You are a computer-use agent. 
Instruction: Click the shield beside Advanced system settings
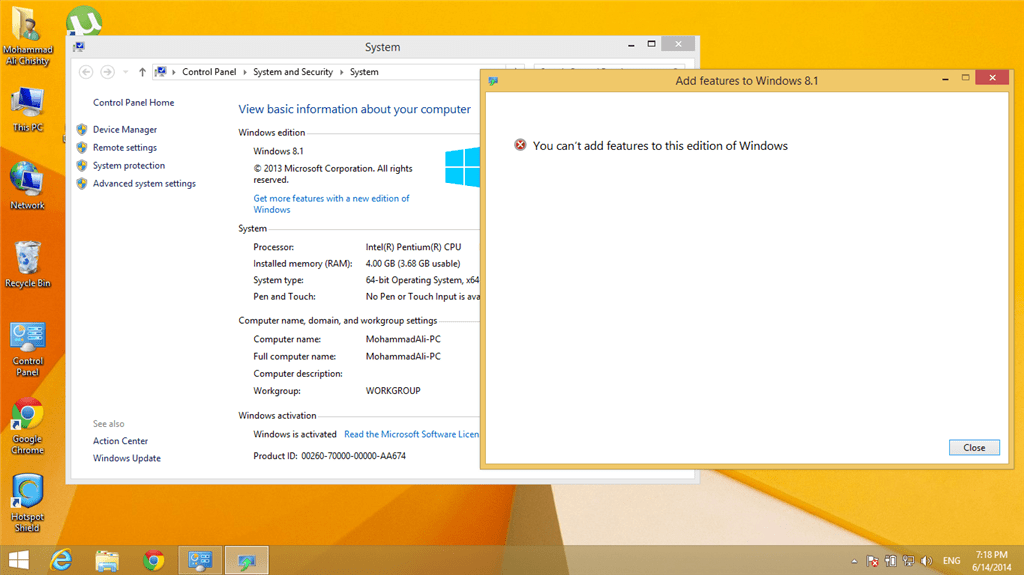pyautogui.click(x=82, y=184)
